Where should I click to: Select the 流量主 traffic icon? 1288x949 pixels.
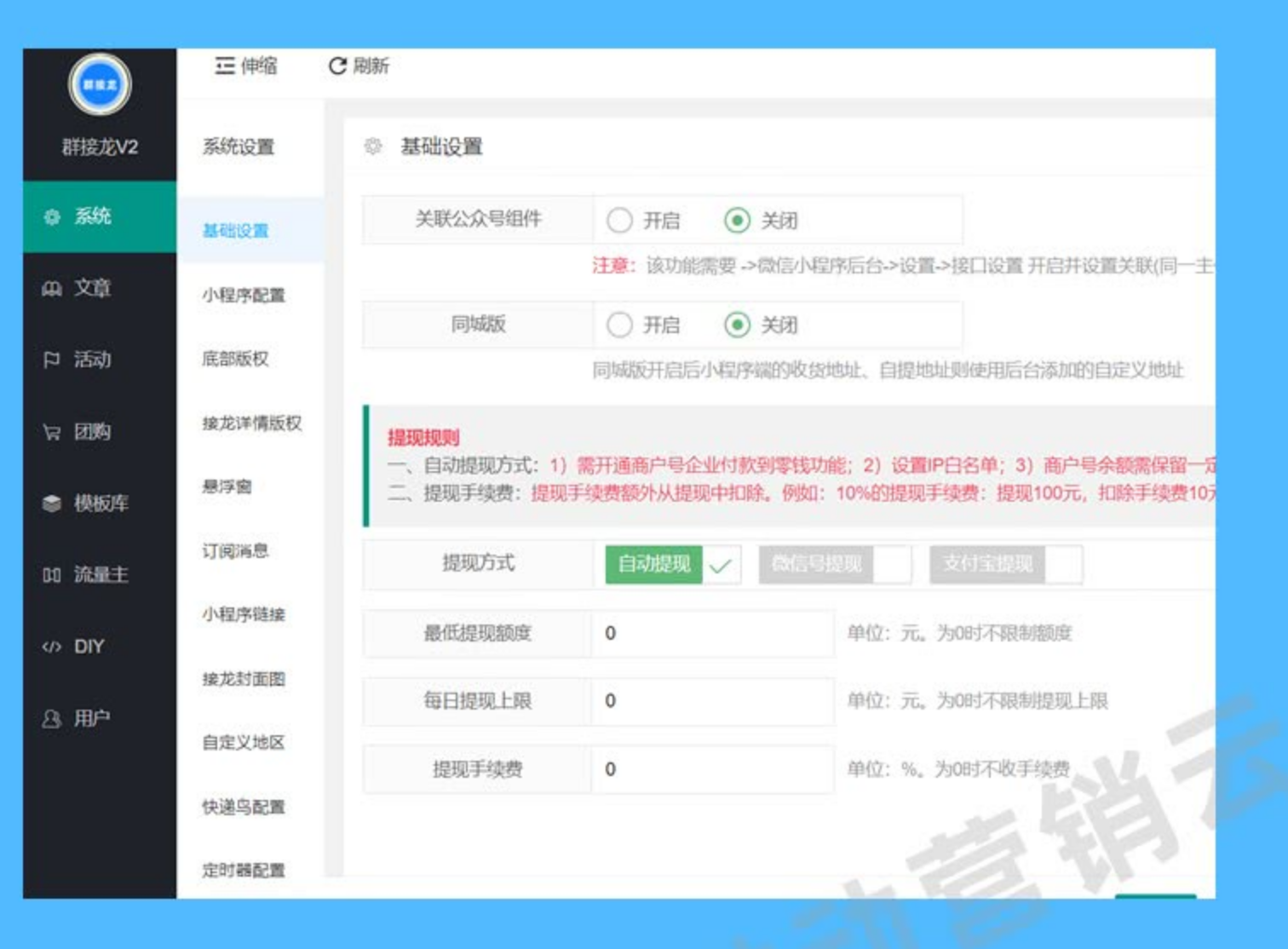click(x=53, y=575)
